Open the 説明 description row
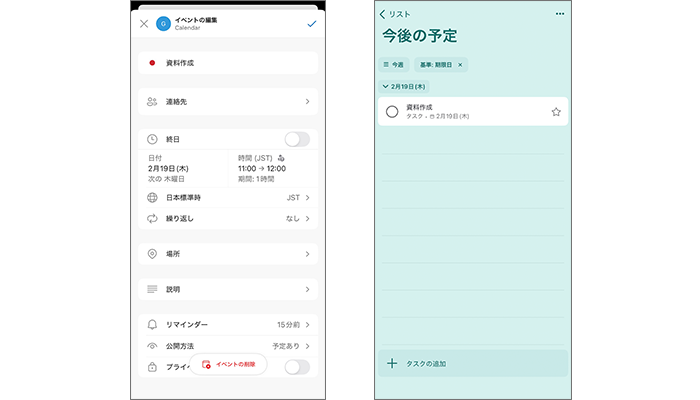 (x=228, y=289)
